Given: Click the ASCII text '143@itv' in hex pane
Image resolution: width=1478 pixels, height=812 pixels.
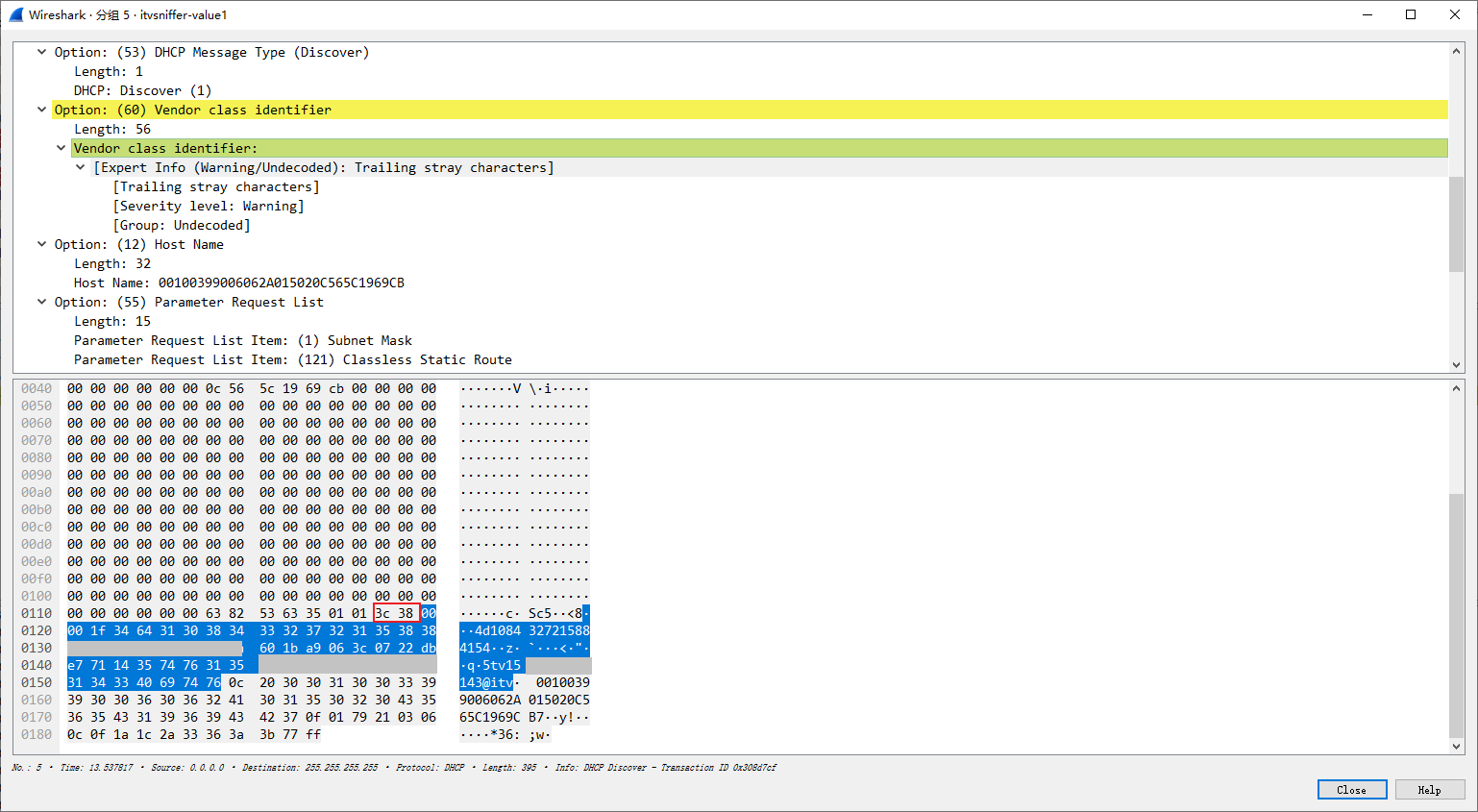Looking at the screenshot, I should 486,682.
